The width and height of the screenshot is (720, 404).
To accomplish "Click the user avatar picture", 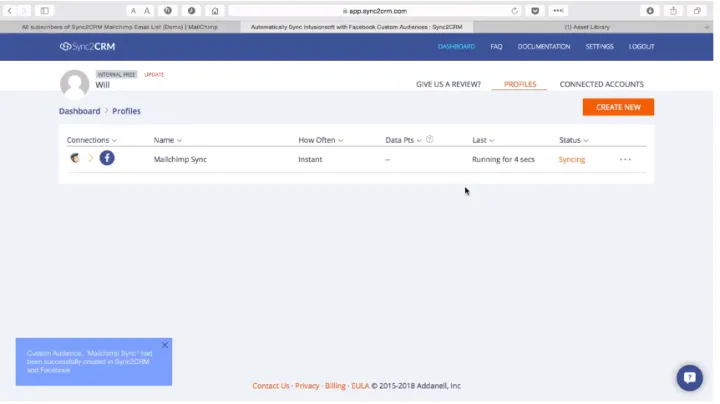I will pos(74,84).
